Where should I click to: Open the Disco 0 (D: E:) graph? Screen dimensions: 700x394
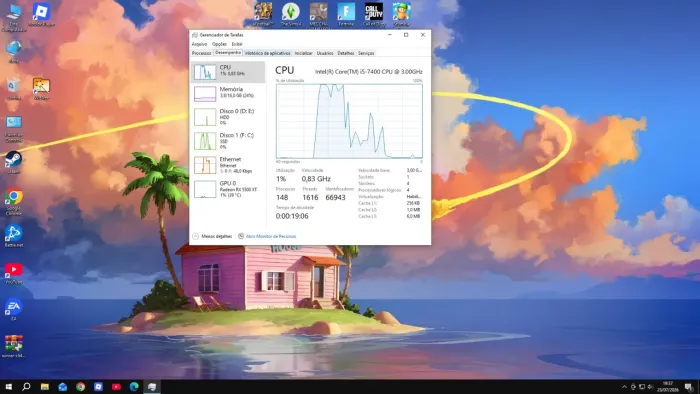tap(228, 117)
